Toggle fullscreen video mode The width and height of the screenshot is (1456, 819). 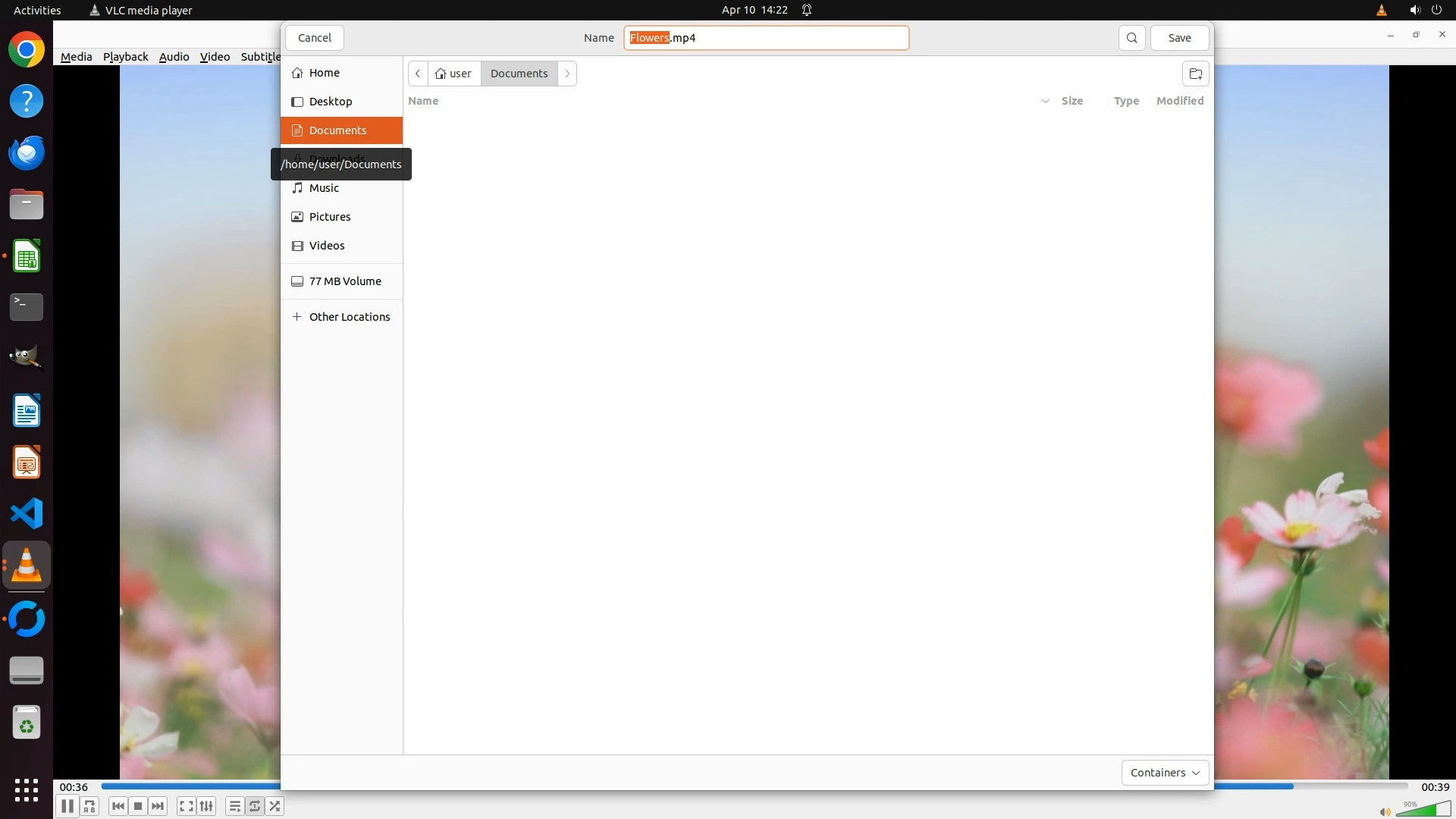[186, 806]
